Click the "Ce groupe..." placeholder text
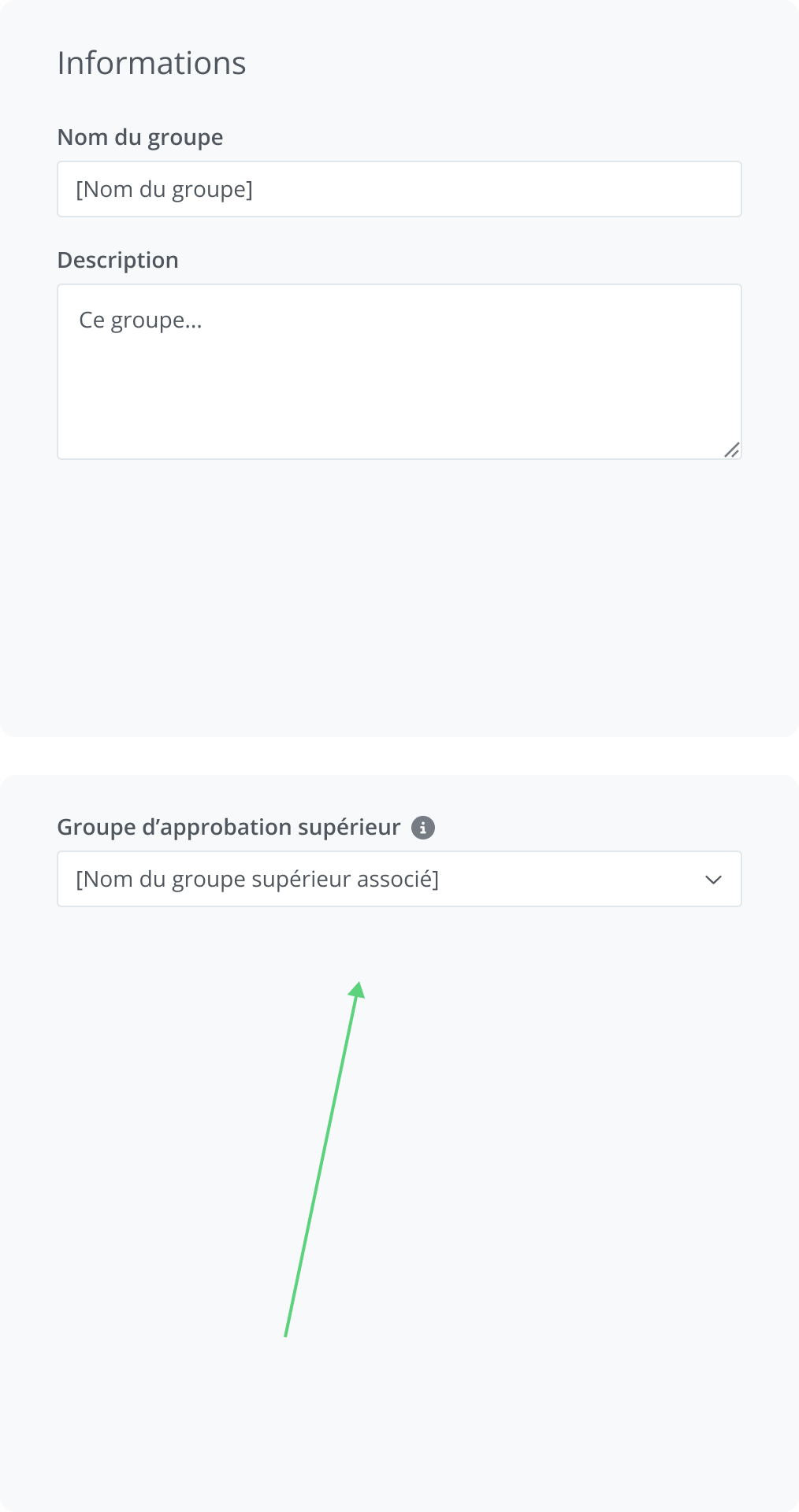The image size is (799, 1512). [140, 321]
